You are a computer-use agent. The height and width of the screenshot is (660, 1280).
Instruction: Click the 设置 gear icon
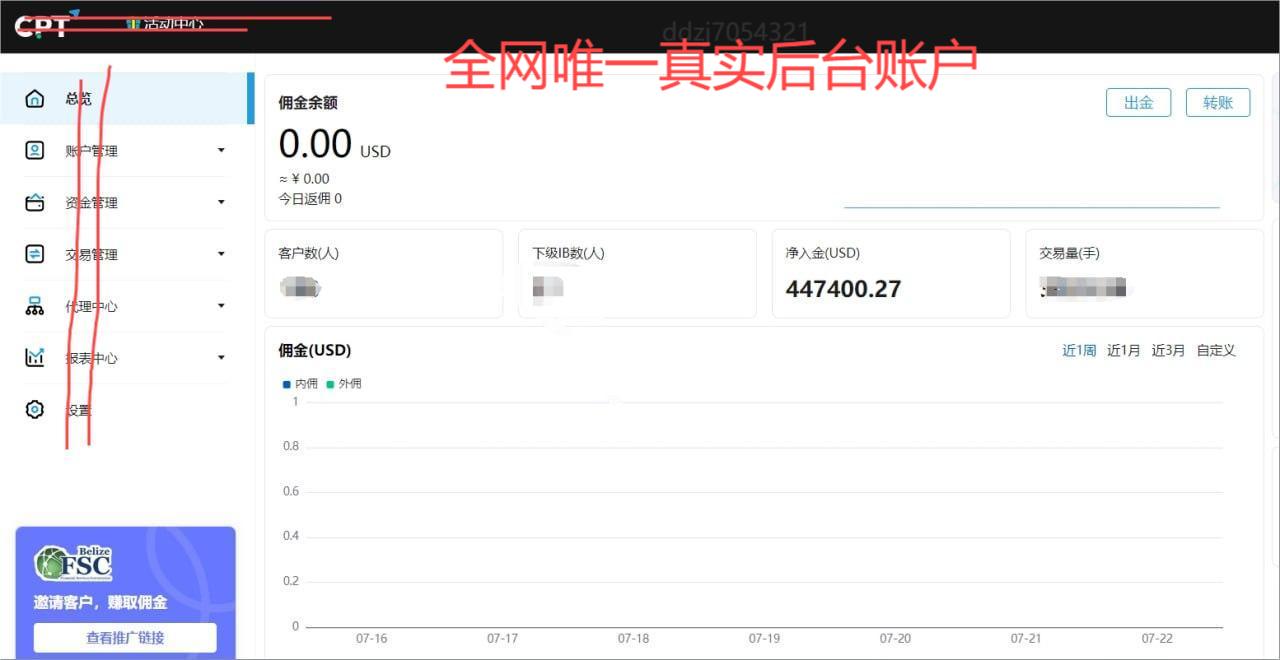click(x=35, y=410)
